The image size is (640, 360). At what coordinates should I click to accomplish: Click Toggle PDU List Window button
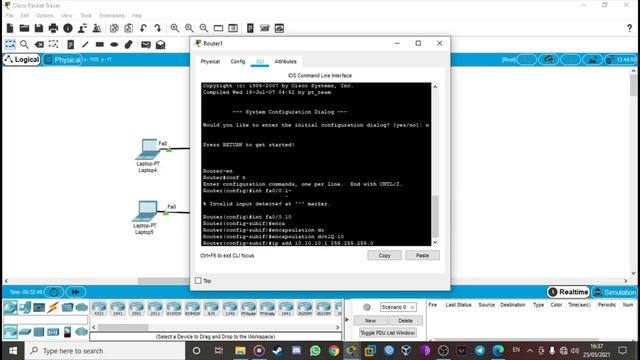coord(387,333)
